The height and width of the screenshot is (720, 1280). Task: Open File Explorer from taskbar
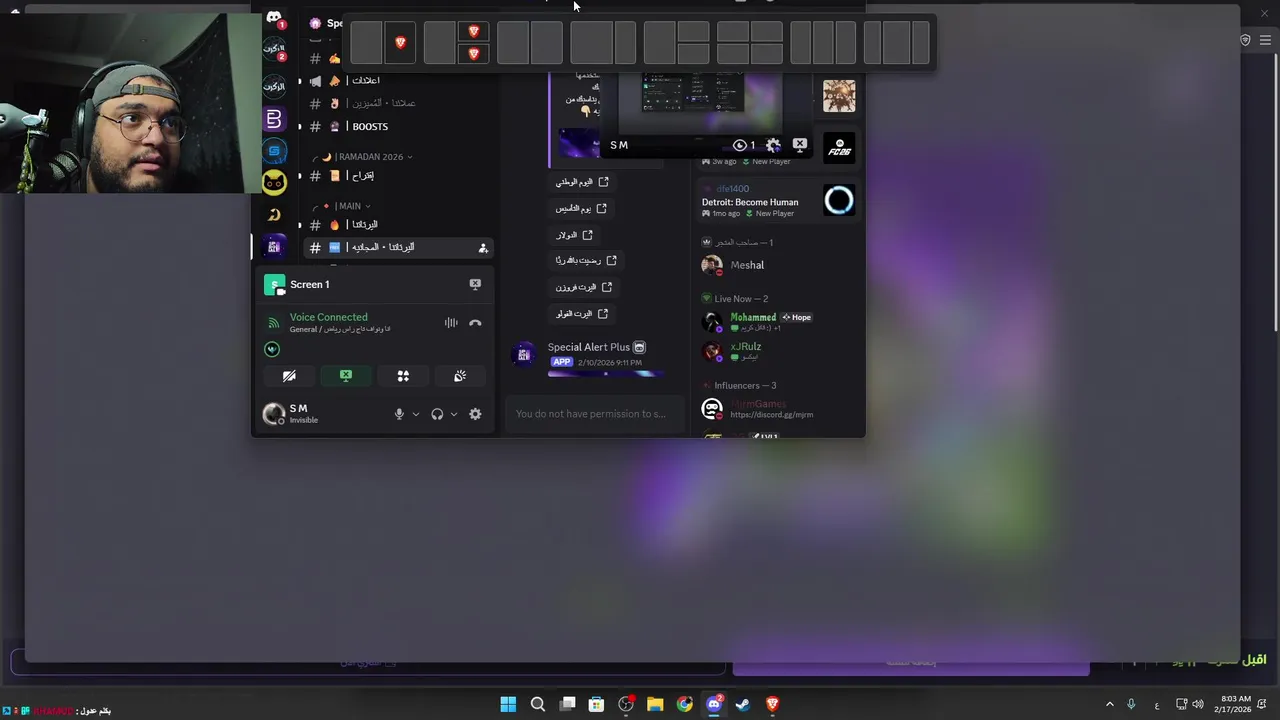[x=655, y=704]
